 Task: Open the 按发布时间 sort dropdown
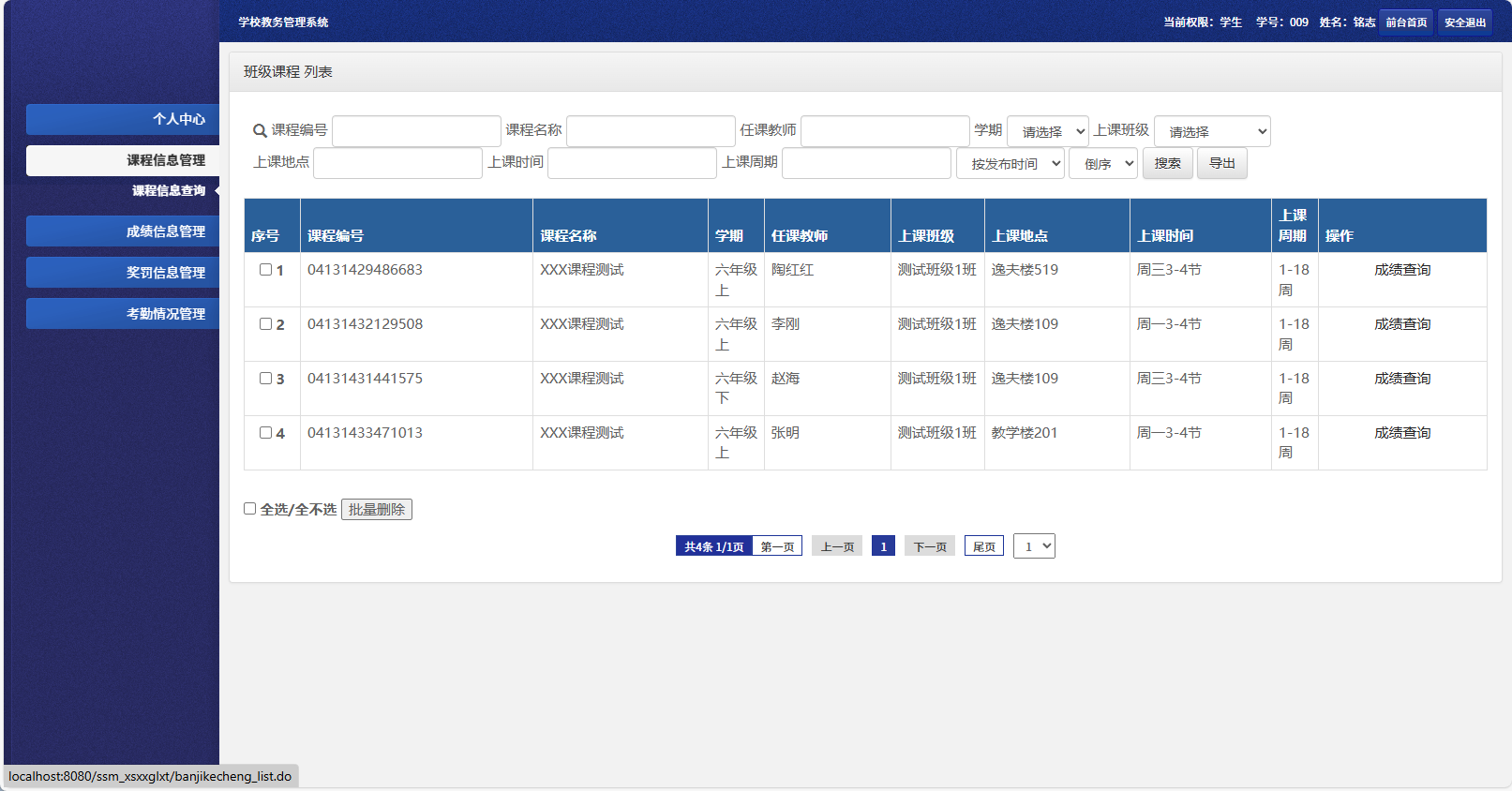click(1010, 164)
